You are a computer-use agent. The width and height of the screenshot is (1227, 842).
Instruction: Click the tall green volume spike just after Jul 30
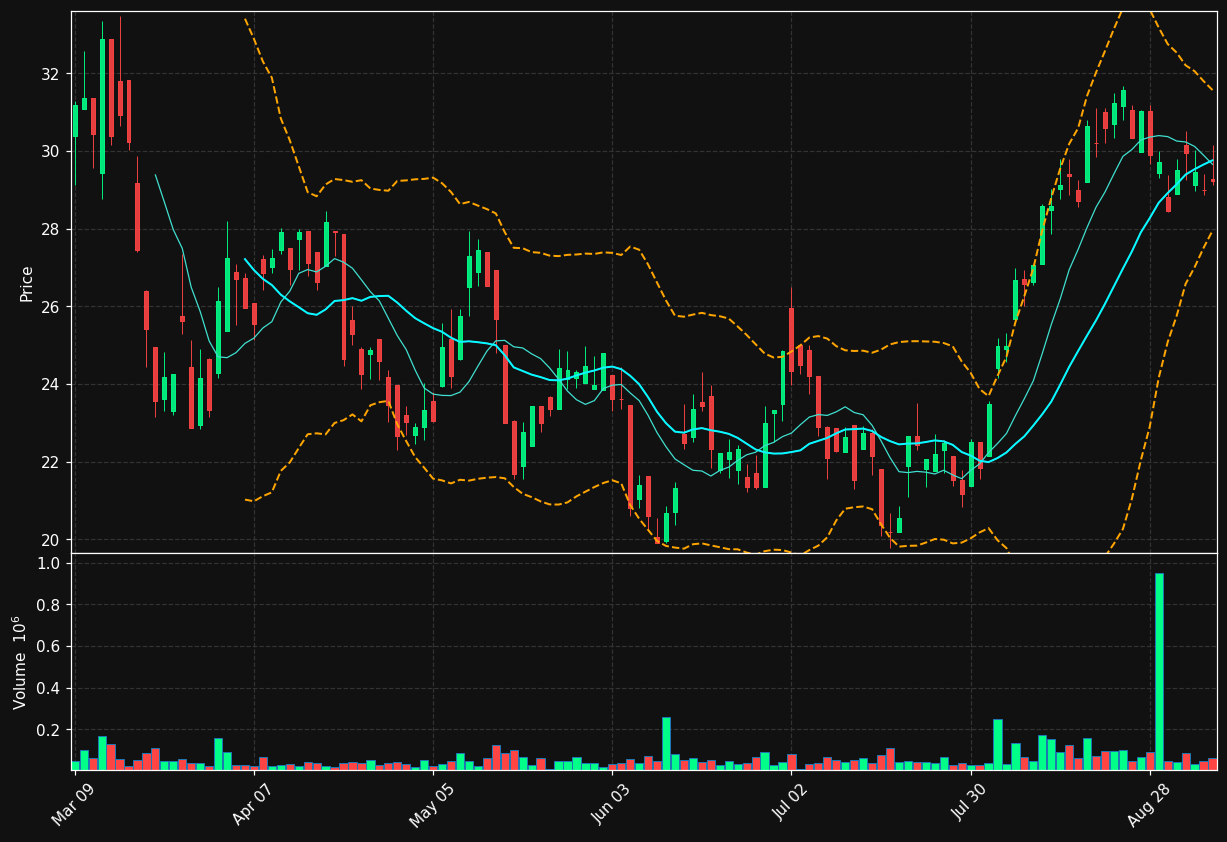998,744
